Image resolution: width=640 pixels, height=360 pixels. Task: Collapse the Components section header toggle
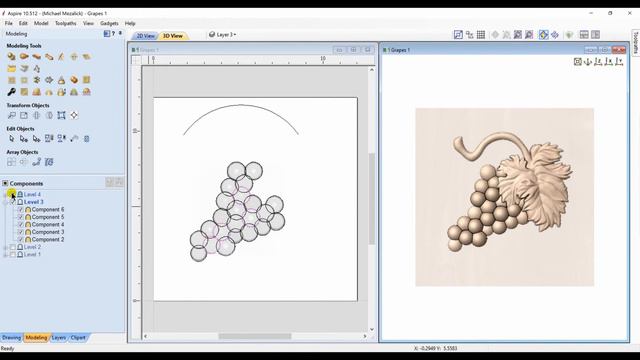tap(5, 183)
